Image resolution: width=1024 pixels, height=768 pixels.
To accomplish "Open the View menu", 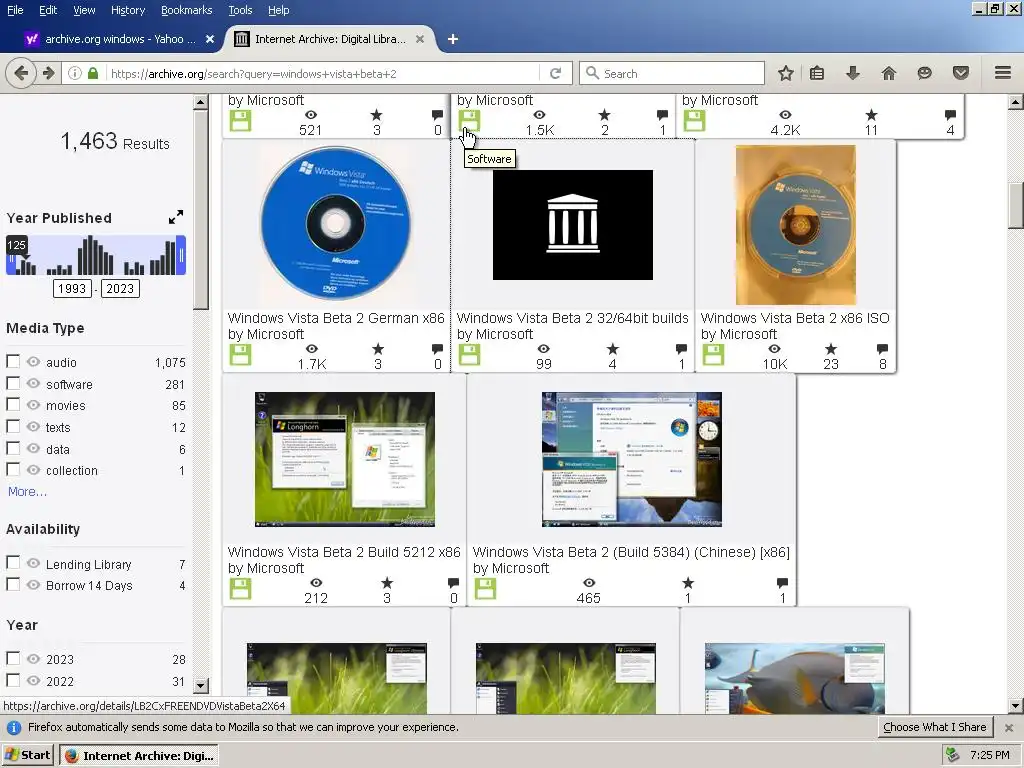I will click(84, 10).
